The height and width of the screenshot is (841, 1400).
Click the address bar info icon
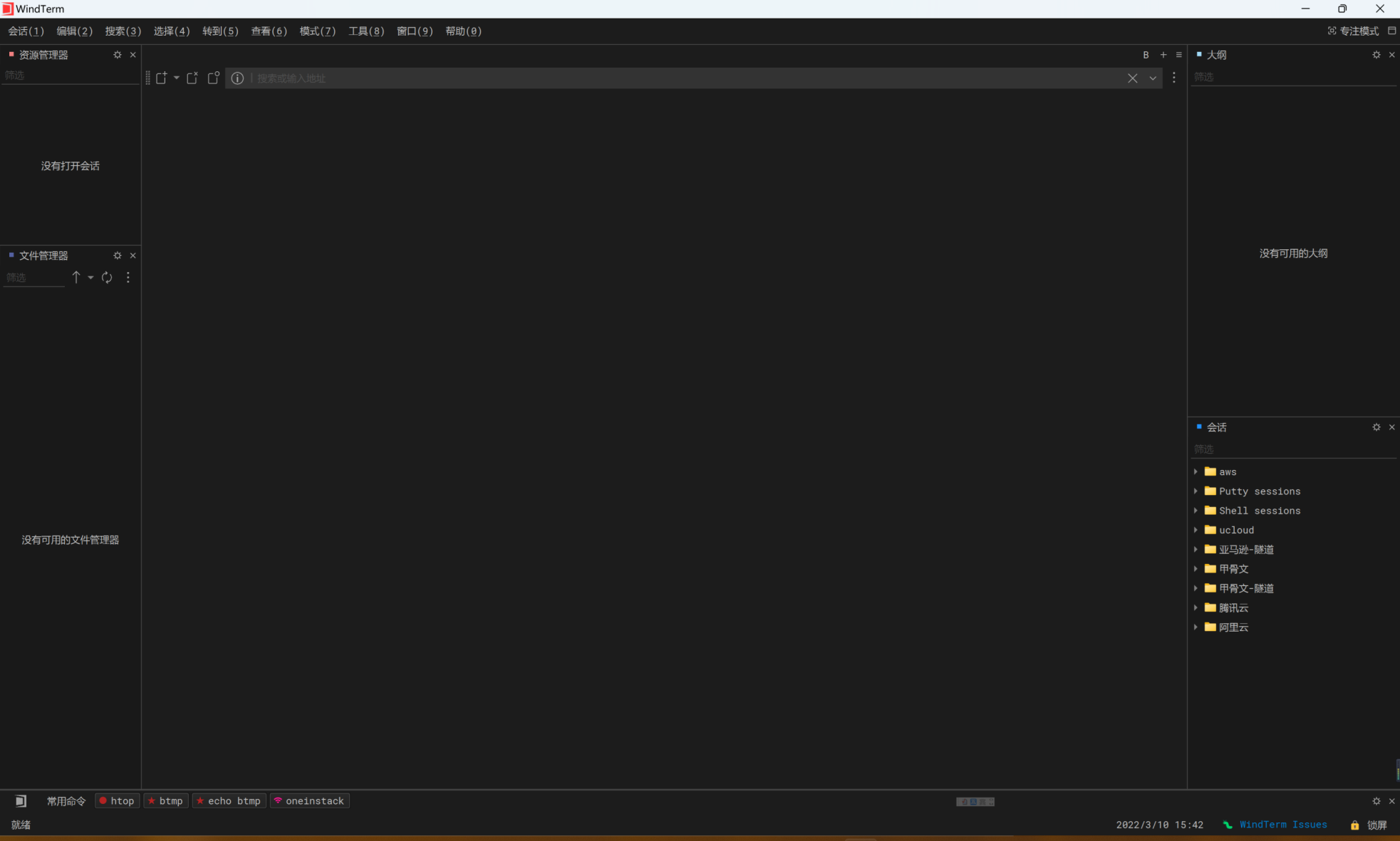[237, 78]
